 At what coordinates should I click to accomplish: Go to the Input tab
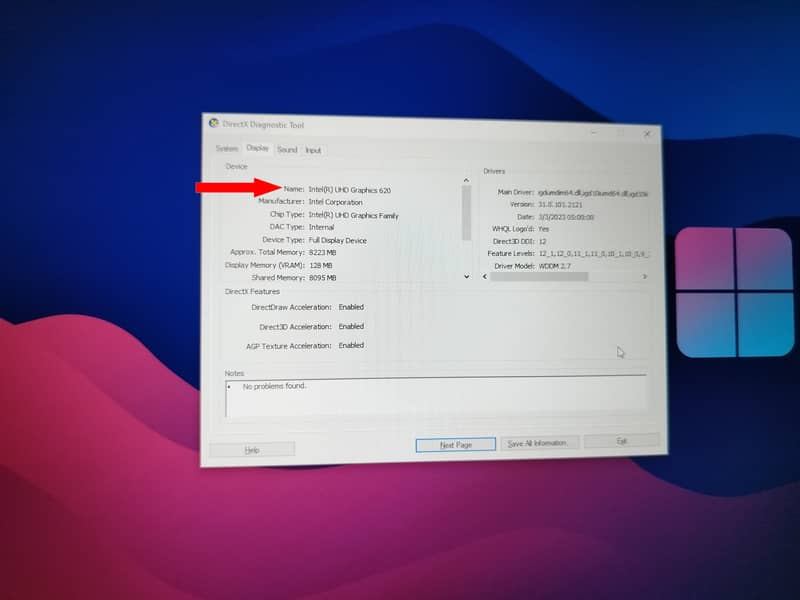313,151
